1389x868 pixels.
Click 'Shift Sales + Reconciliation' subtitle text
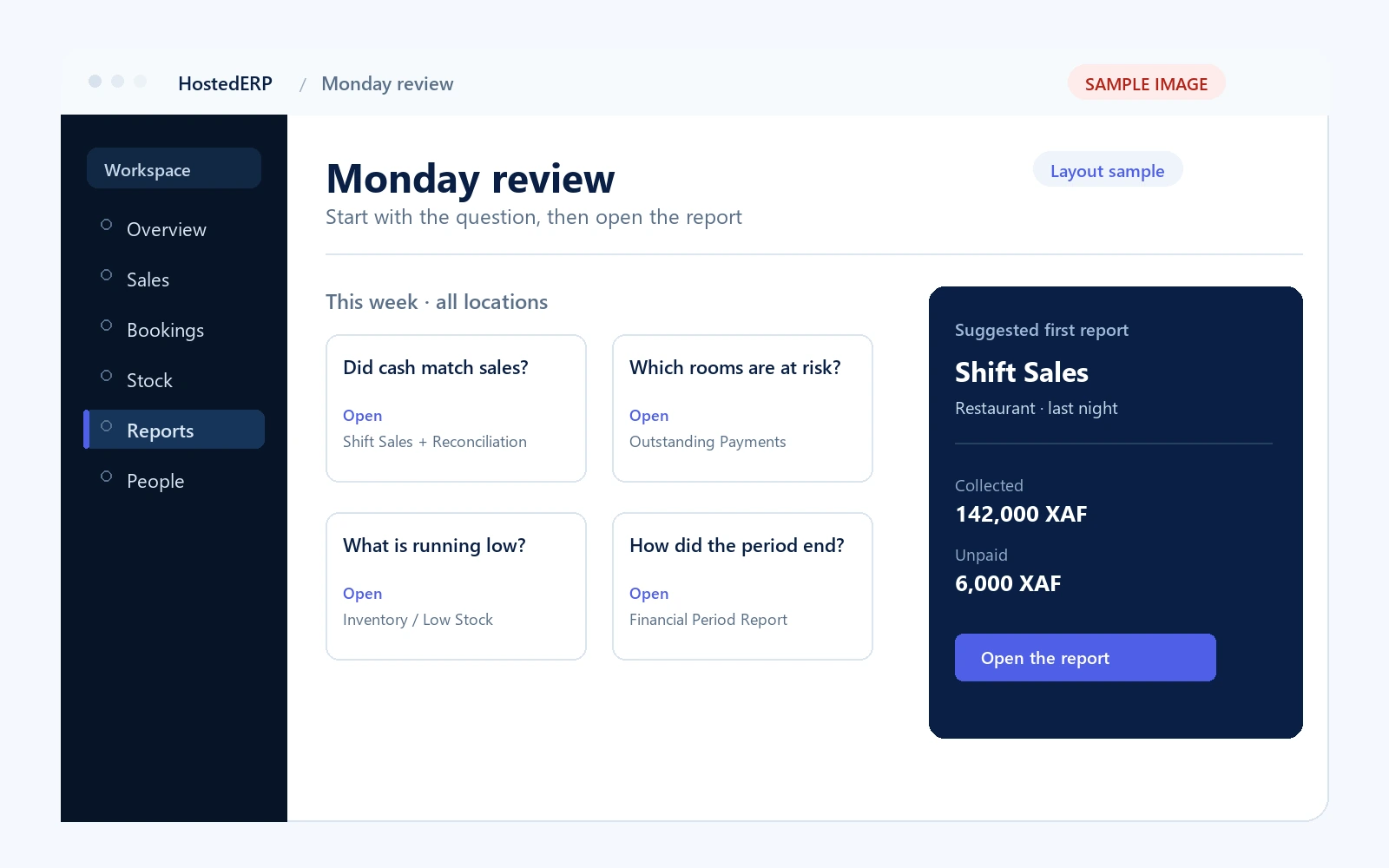click(435, 442)
